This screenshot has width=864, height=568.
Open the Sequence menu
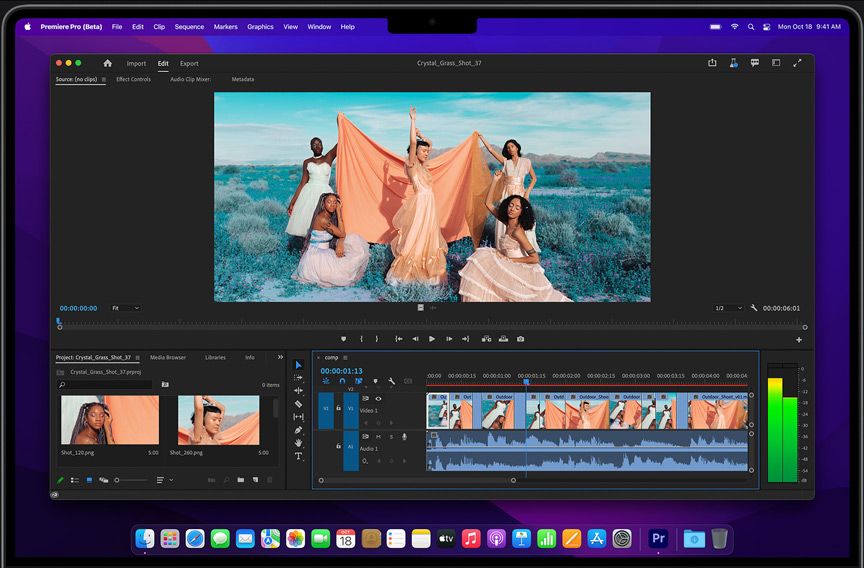point(189,27)
